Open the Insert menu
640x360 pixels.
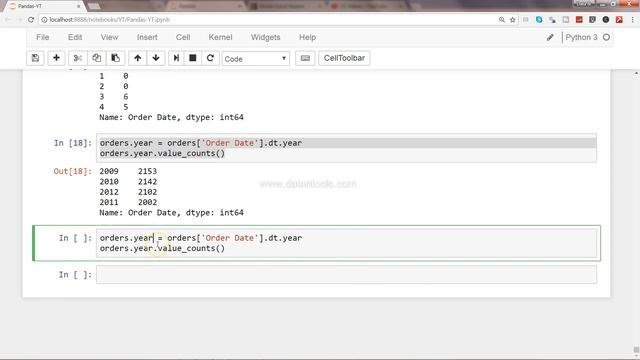point(147,37)
